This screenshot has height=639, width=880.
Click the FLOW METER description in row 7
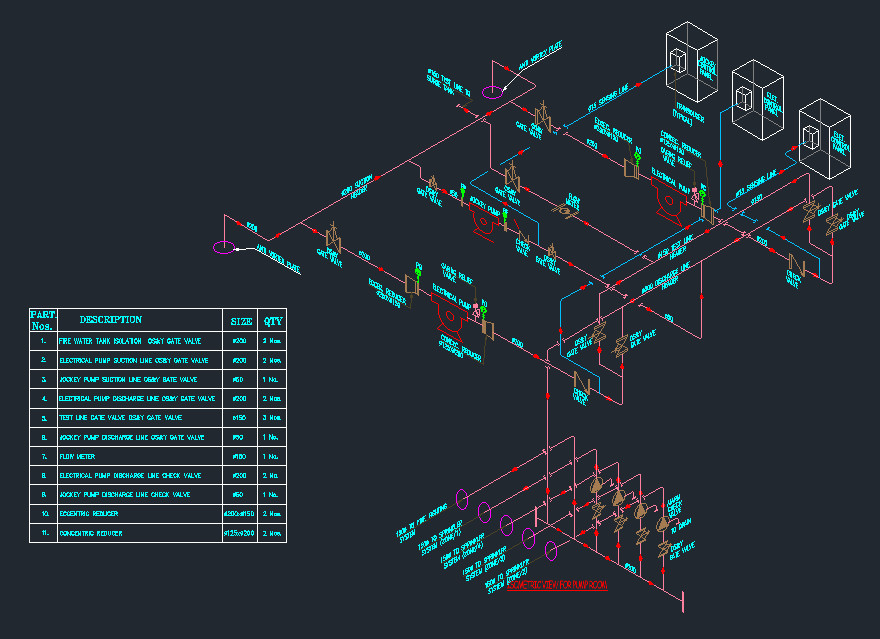point(77,457)
